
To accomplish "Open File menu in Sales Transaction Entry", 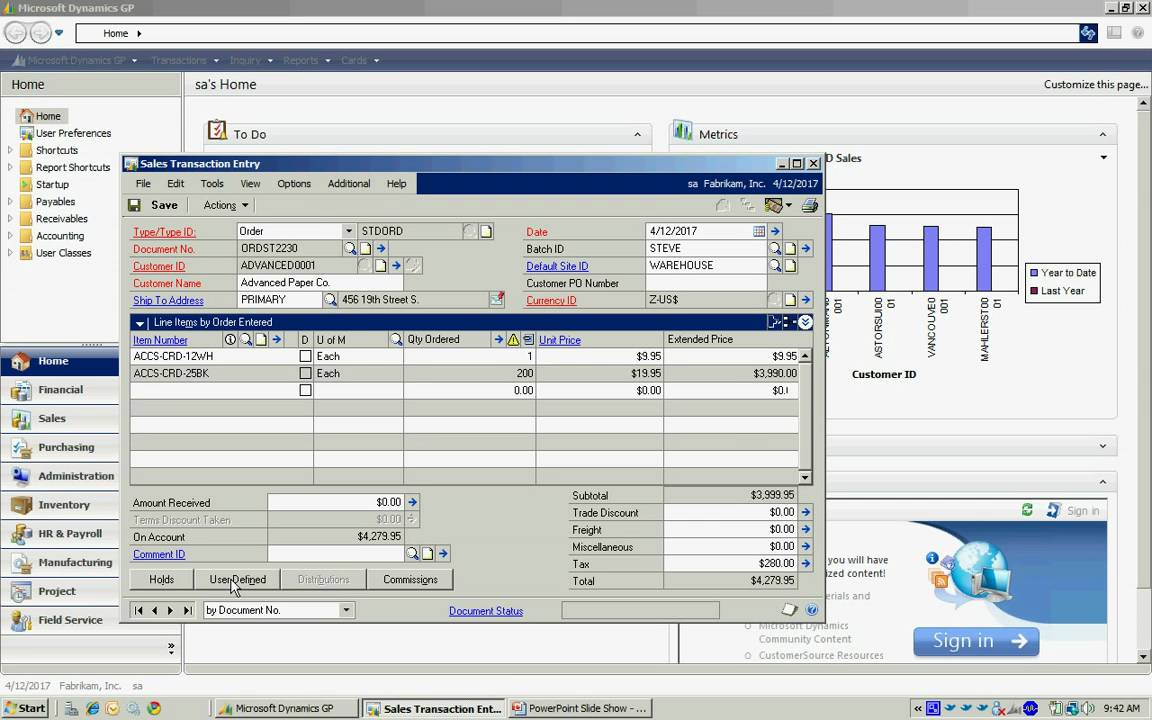I will (143, 184).
